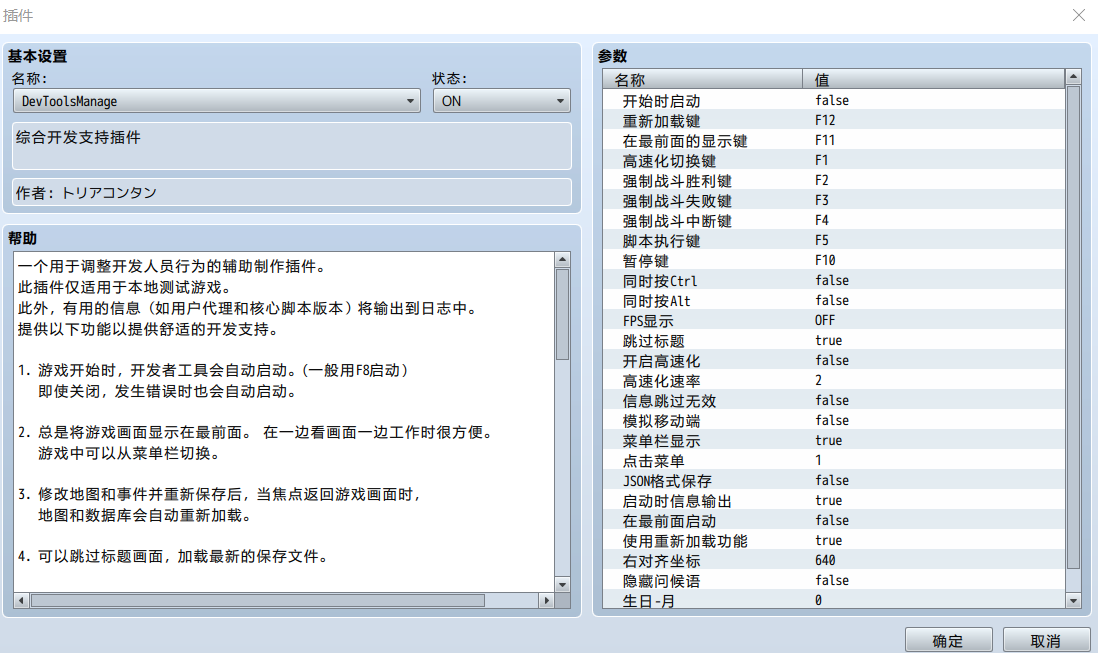
Task: Select the 同时按Ctrl parameter row
Action: click(833, 281)
